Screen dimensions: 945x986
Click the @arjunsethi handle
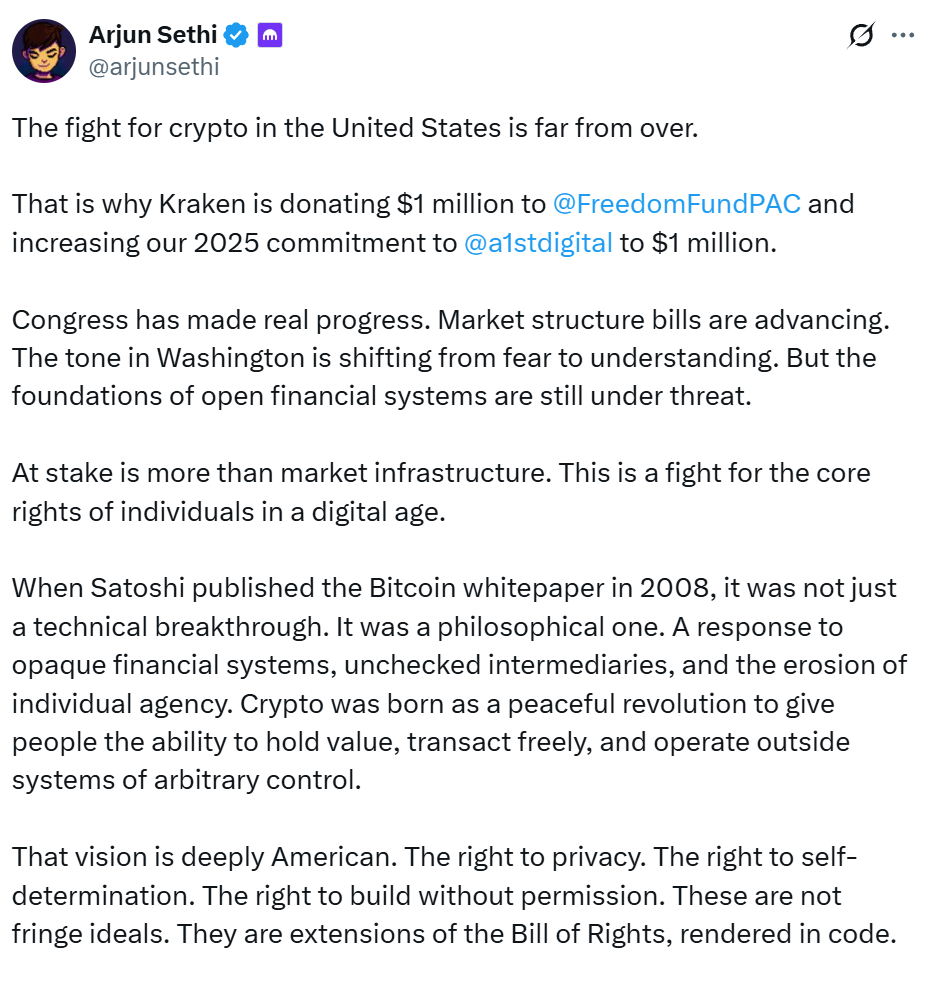pyautogui.click(x=154, y=67)
